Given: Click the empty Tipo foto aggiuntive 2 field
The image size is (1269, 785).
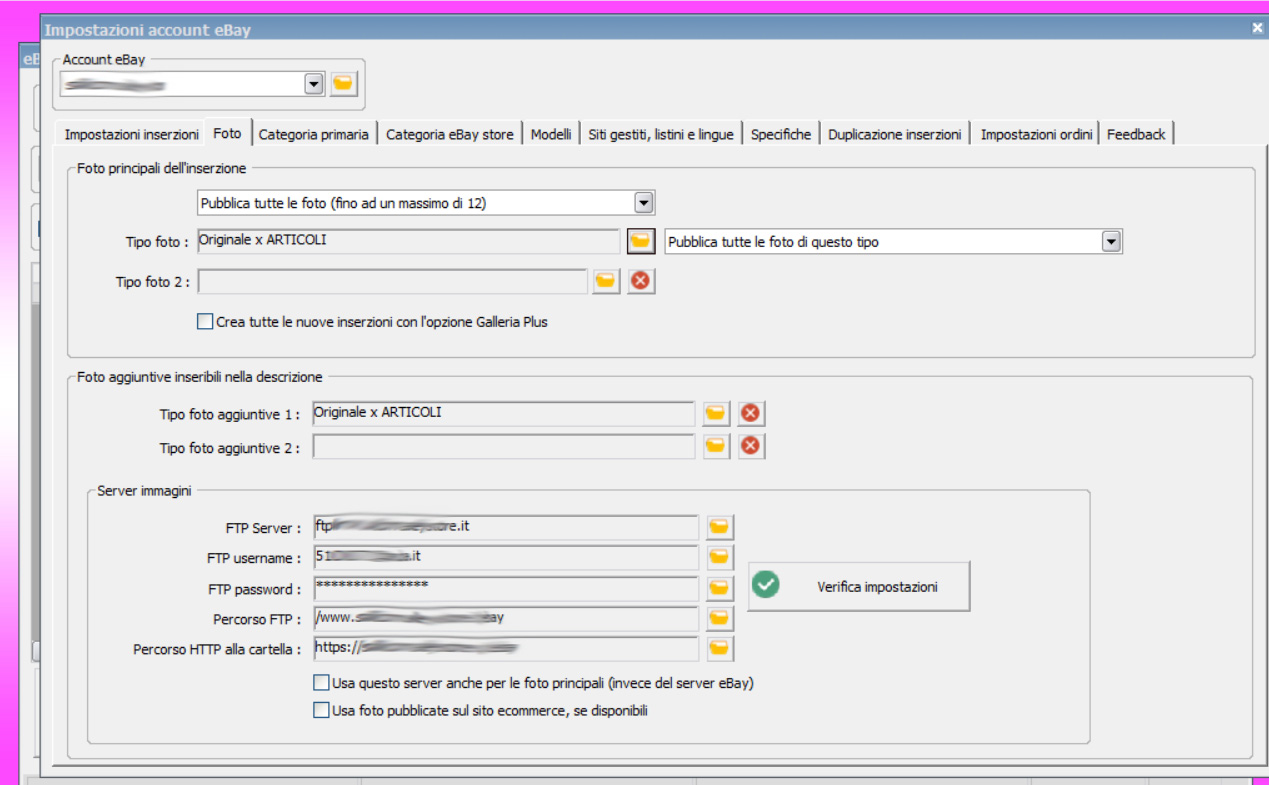Looking at the screenshot, I should pos(503,446).
